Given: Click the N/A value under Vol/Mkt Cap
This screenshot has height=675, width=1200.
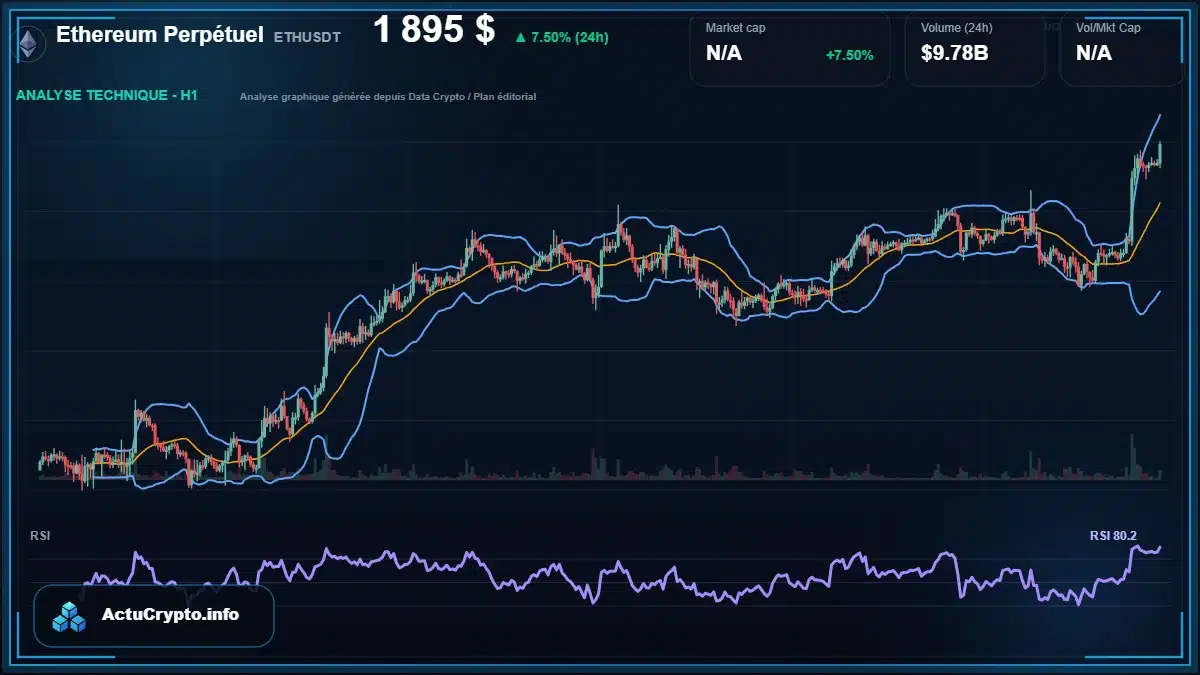Looking at the screenshot, I should (1094, 54).
